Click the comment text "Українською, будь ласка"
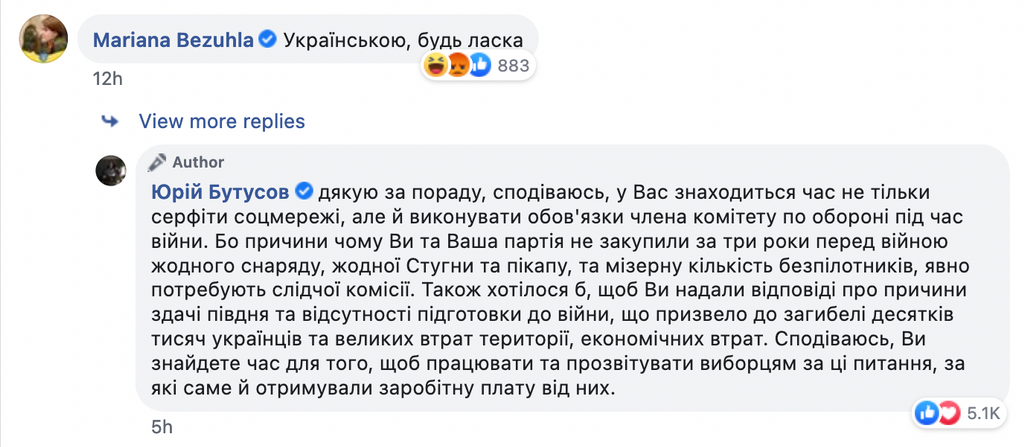 tap(403, 40)
